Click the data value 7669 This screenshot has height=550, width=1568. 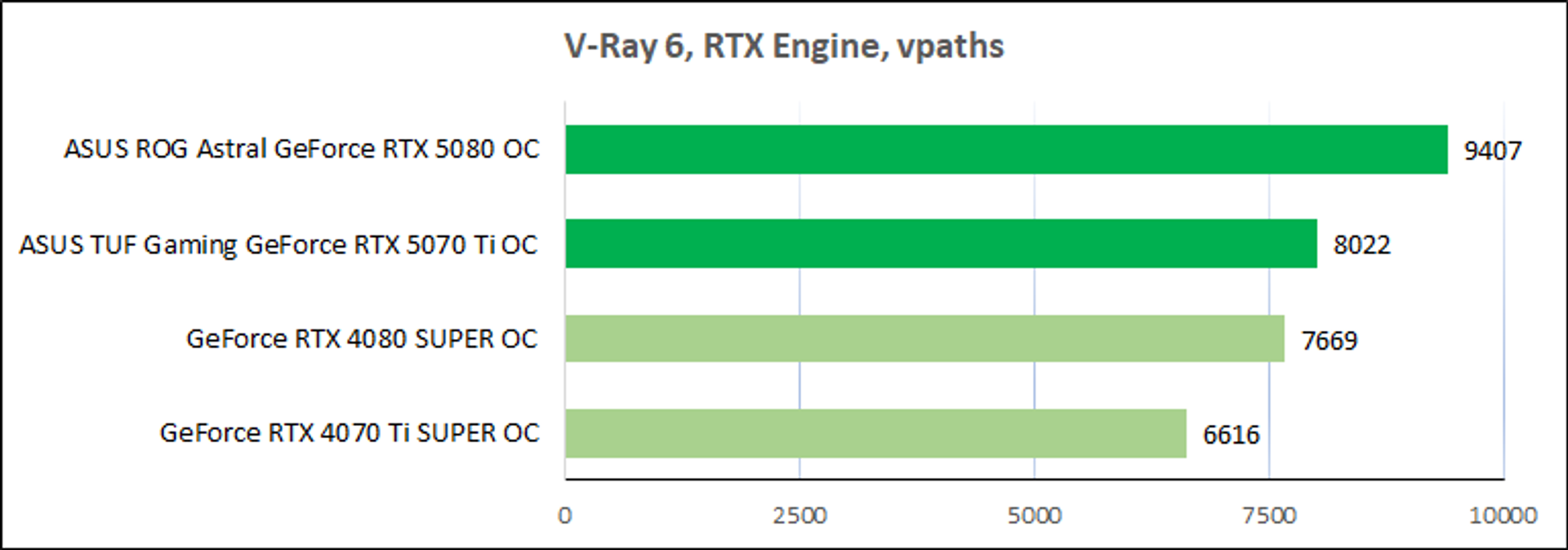1330,341
